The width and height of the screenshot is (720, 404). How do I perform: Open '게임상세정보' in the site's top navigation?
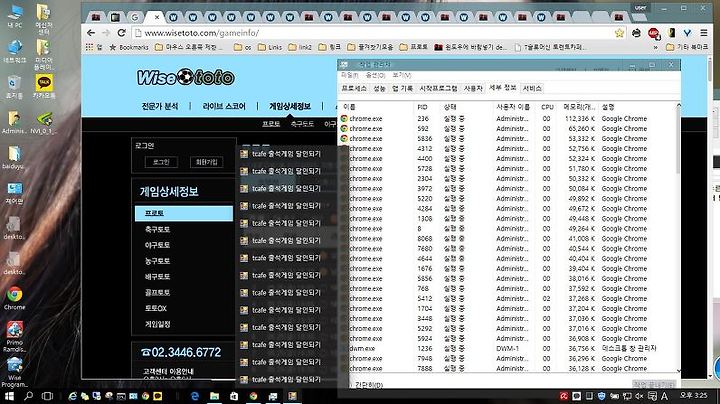coord(290,106)
